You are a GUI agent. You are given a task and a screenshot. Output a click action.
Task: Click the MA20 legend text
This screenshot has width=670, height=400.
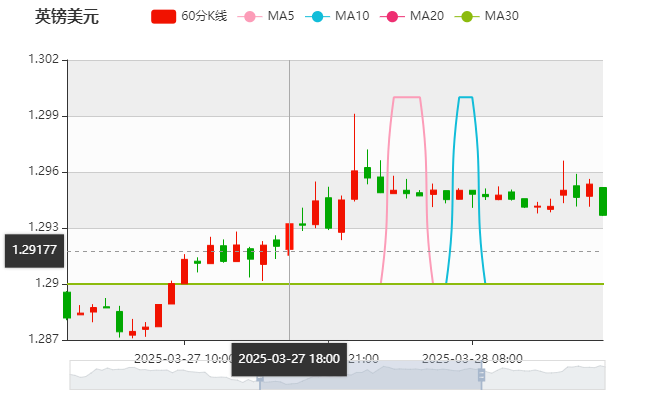426,16
